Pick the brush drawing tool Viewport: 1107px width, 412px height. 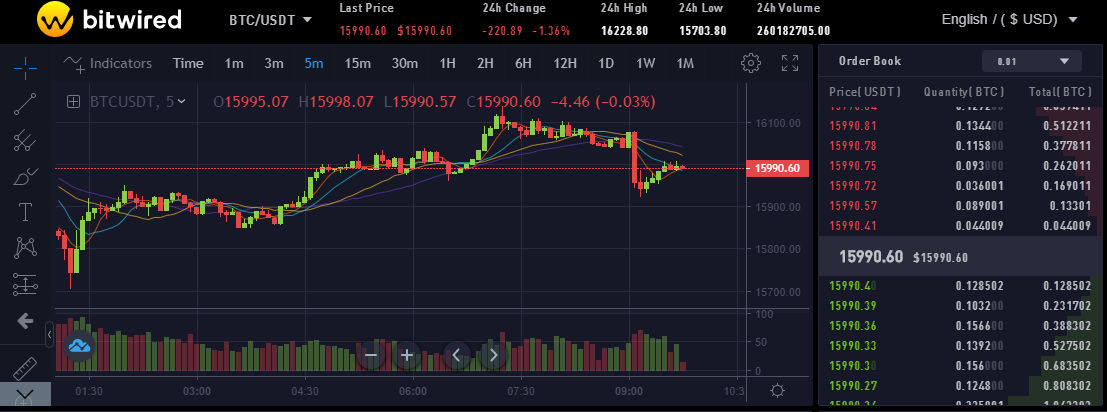point(25,177)
